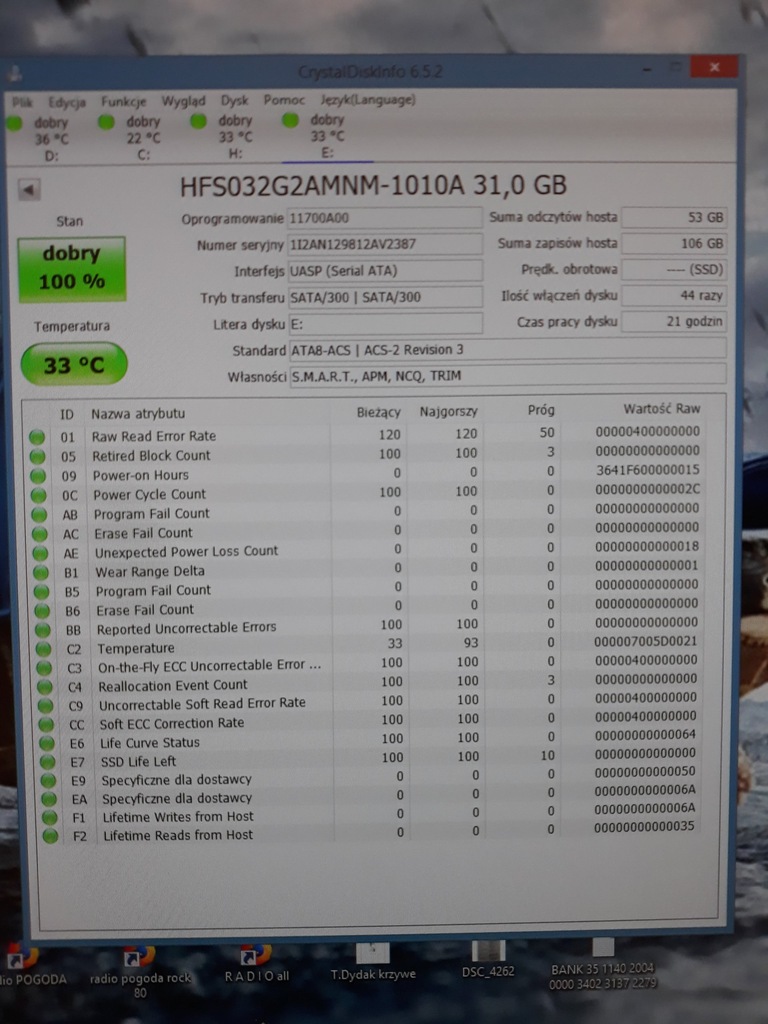Click status icon of Reported Uncorrectable Errors
Screen dimensions: 768x1024
pos(42,630)
